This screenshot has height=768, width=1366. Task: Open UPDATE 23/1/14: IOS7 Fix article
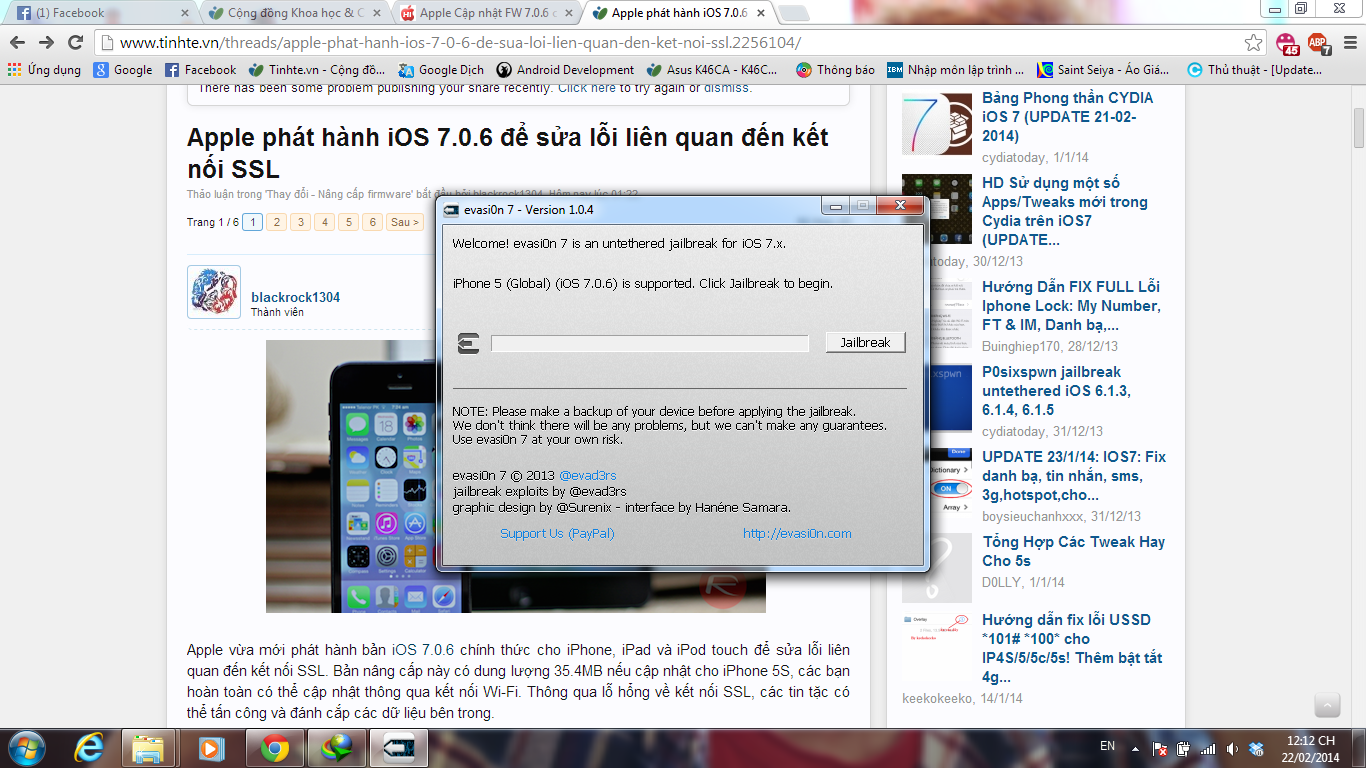[1074, 476]
